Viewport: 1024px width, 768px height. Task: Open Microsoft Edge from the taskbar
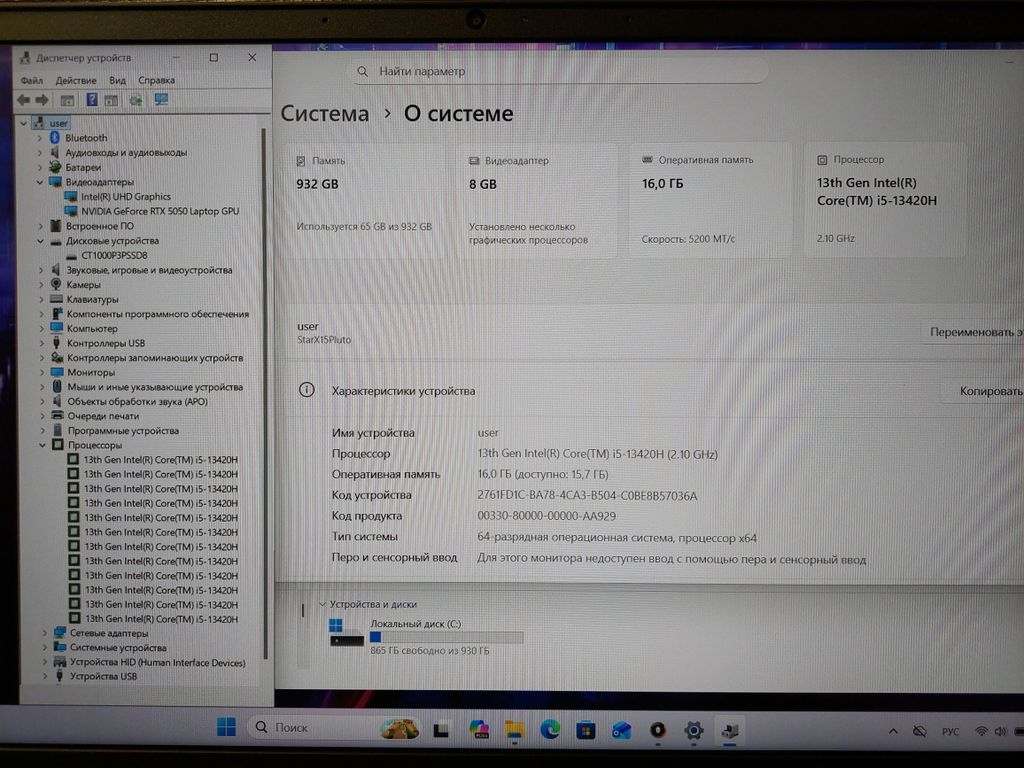550,730
